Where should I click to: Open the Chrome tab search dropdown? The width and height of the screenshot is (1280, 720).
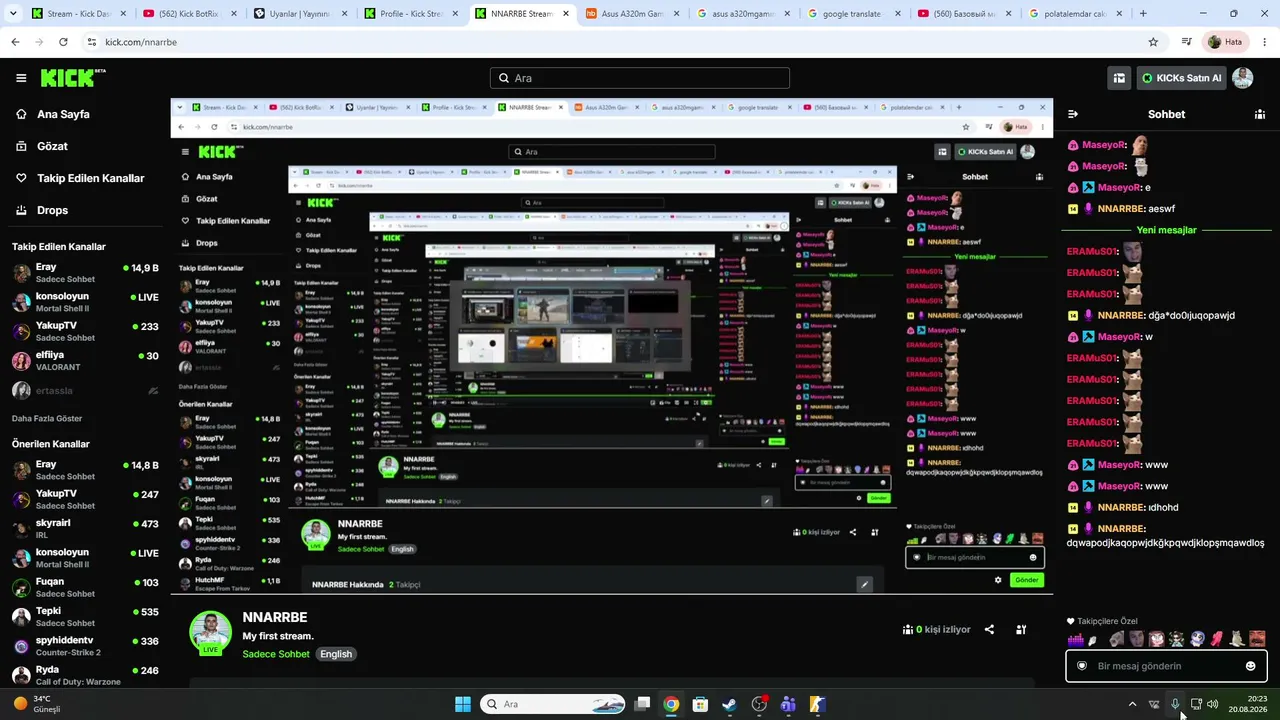pyautogui.click(x=14, y=14)
